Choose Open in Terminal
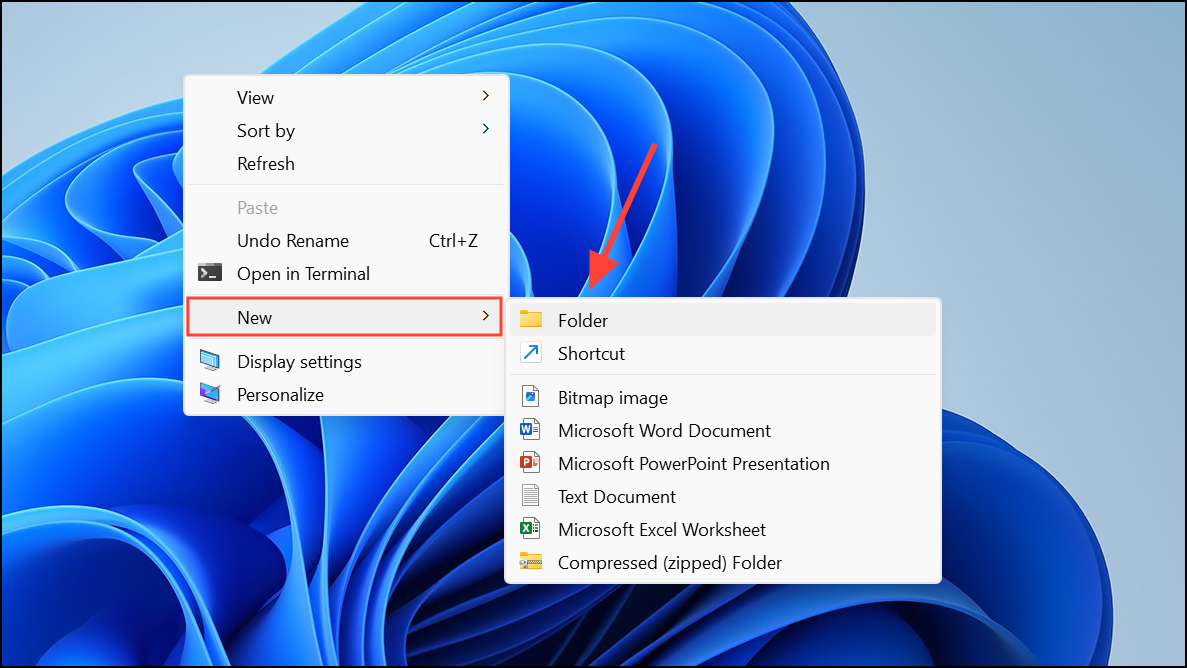This screenshot has height=668, width=1187. [346, 273]
